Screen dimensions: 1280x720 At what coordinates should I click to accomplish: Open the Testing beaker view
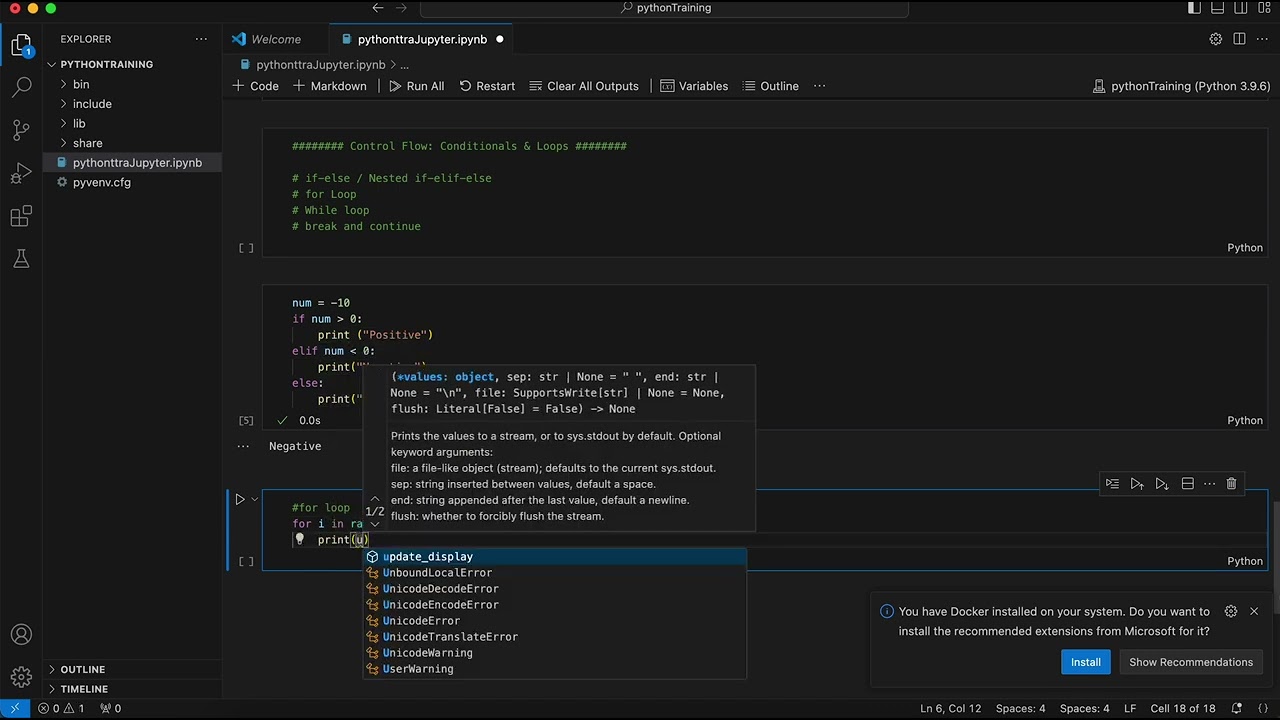tap(21, 260)
